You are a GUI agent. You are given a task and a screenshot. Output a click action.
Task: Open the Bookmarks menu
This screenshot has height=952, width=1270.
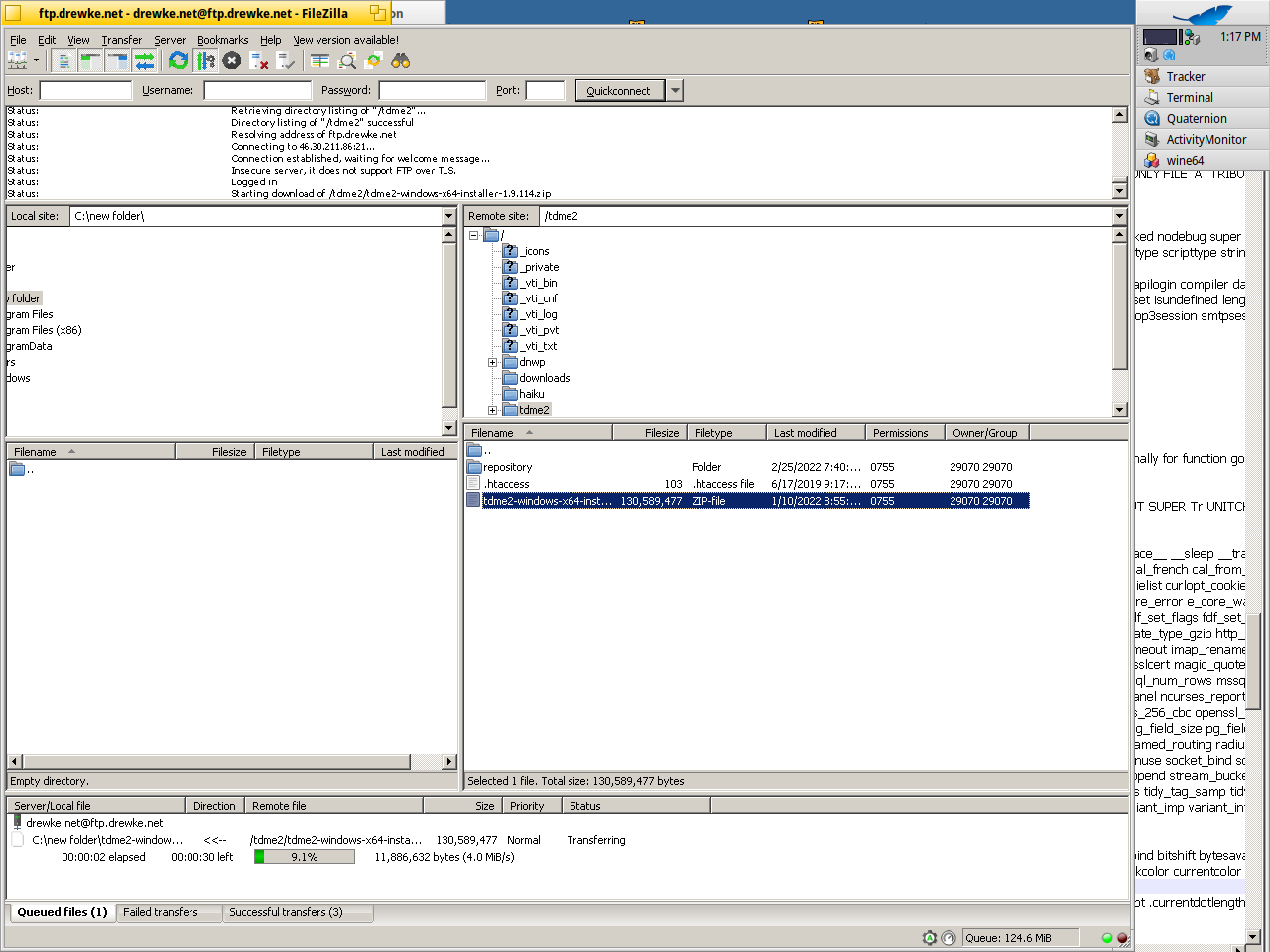[x=222, y=40]
